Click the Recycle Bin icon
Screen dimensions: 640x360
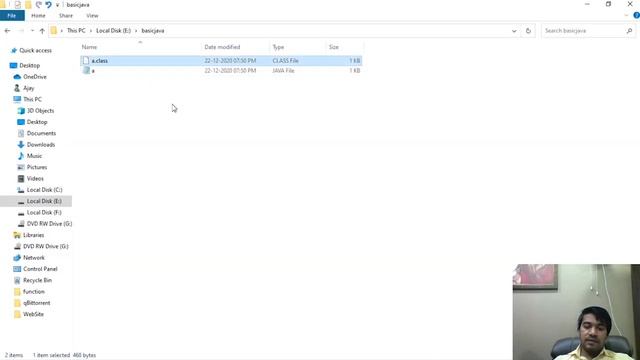click(17, 280)
